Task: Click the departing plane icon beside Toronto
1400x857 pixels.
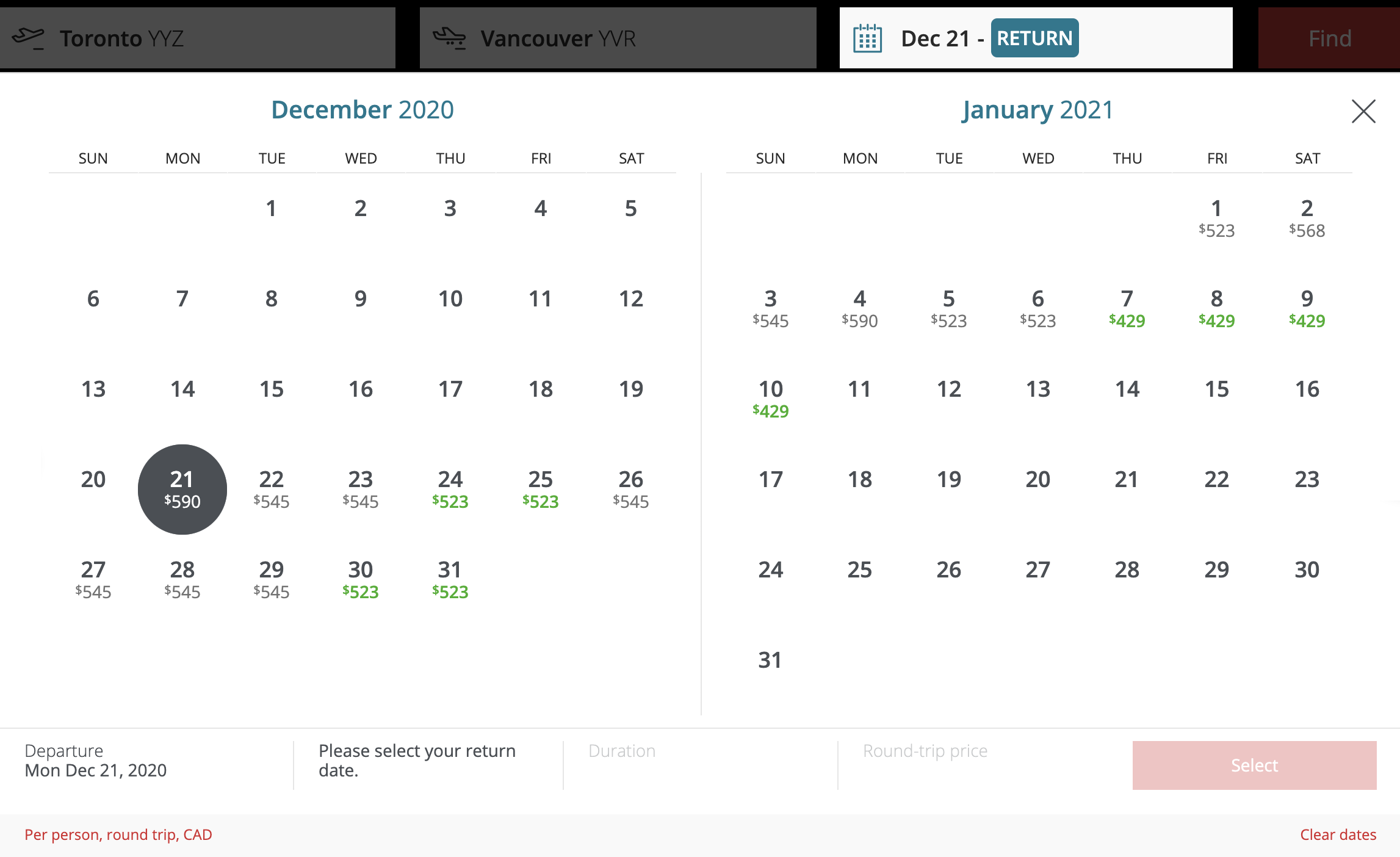Action: pos(28,38)
